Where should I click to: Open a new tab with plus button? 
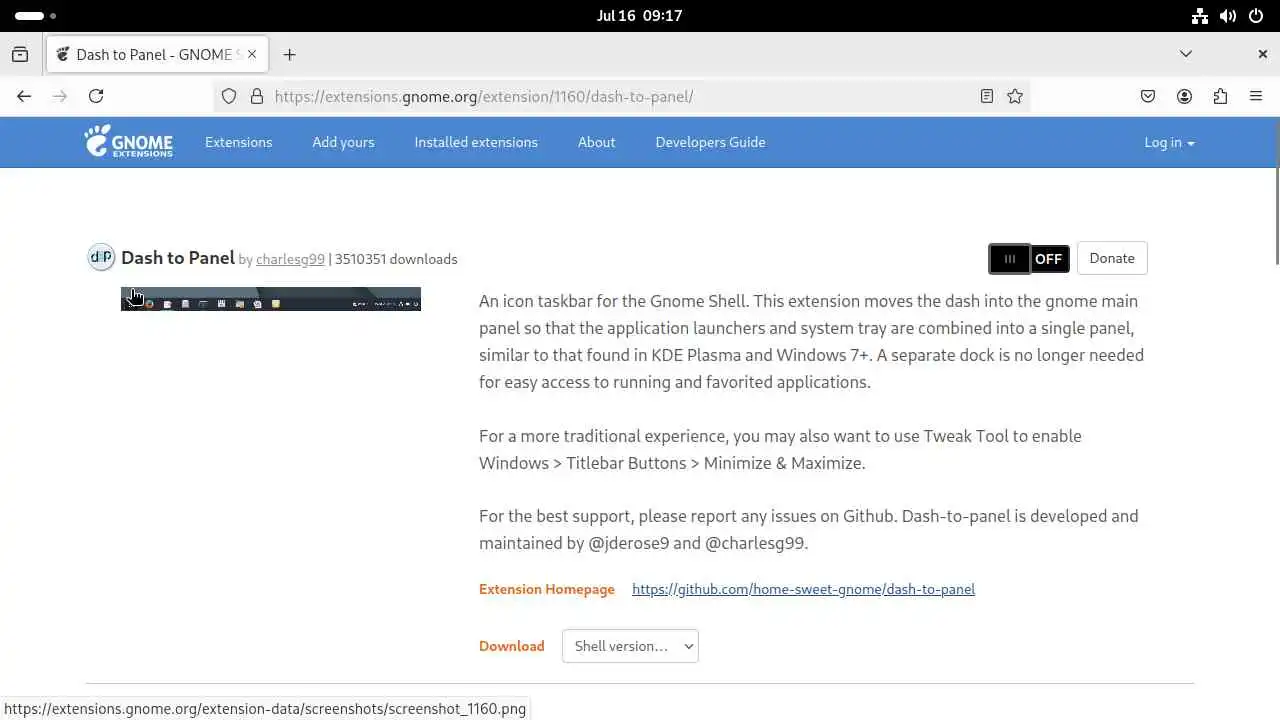click(289, 54)
